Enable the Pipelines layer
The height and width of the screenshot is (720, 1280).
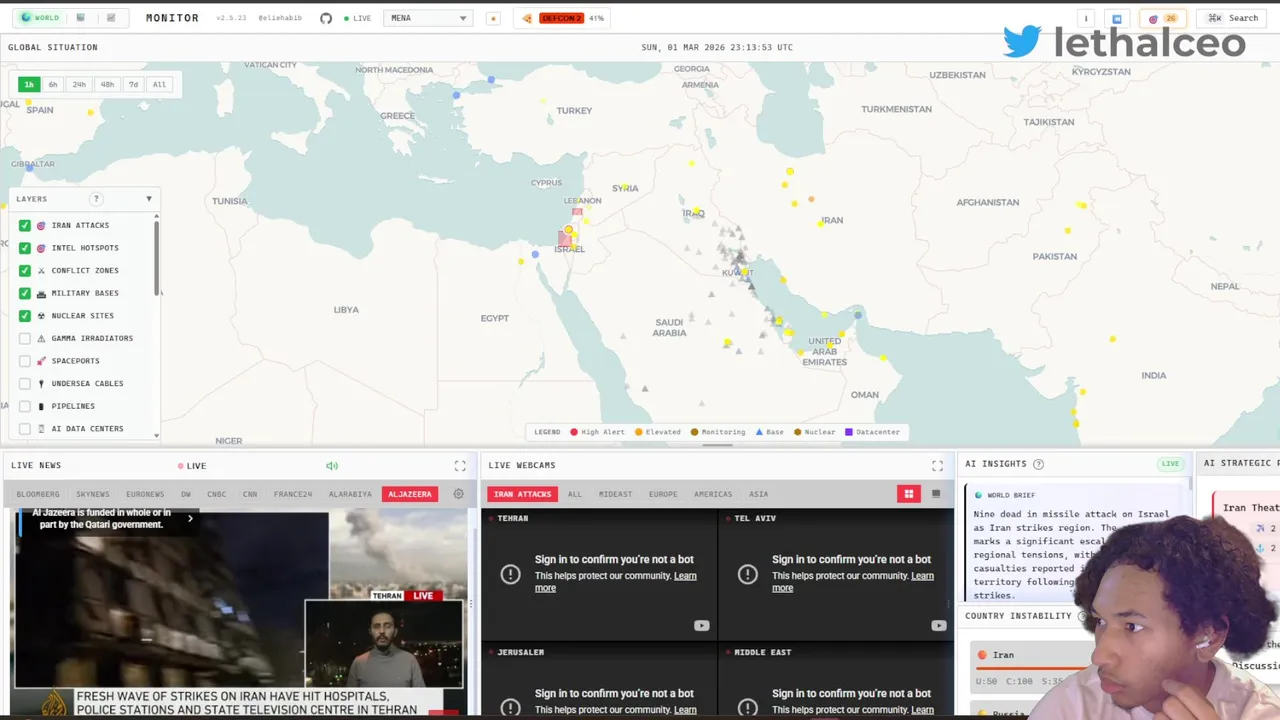coord(25,406)
